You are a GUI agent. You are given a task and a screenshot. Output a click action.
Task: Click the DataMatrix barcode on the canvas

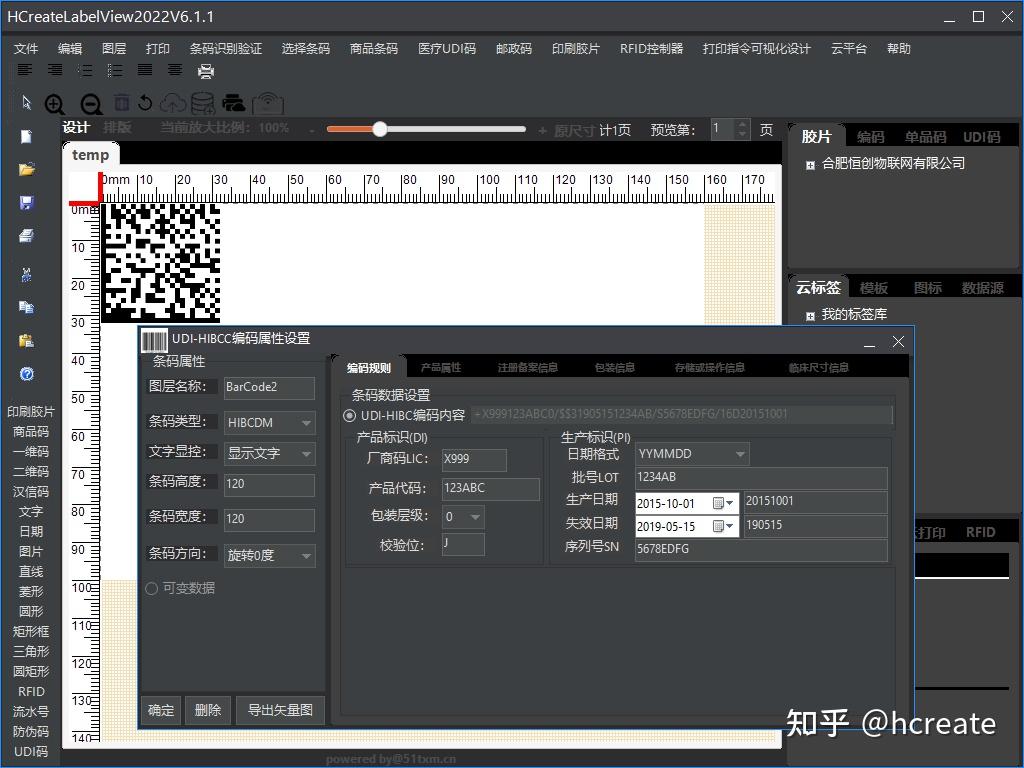161,263
